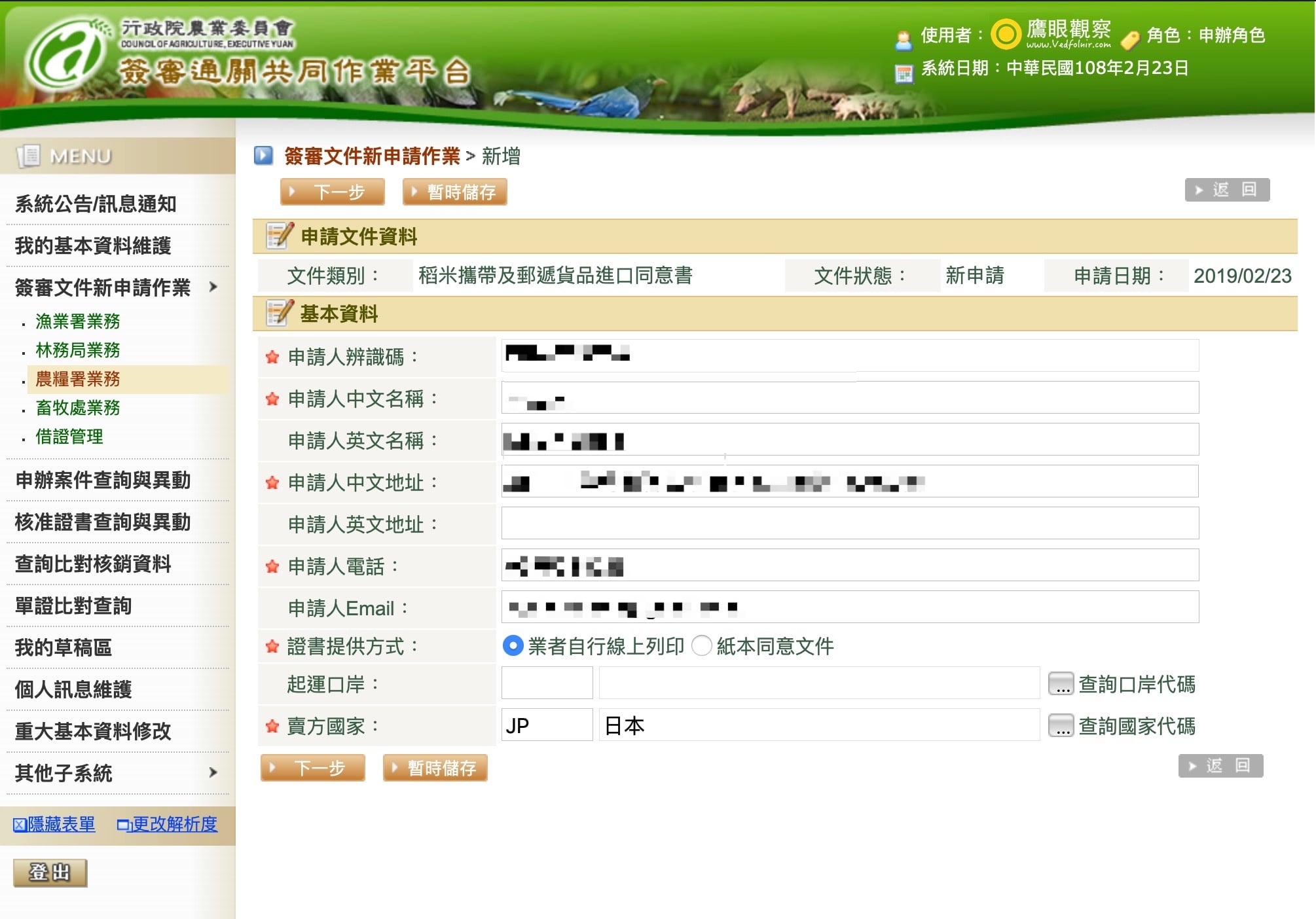The image size is (1316, 919).
Task: Click 查詢口岸代碼 lookup link
Action: pos(1137,684)
